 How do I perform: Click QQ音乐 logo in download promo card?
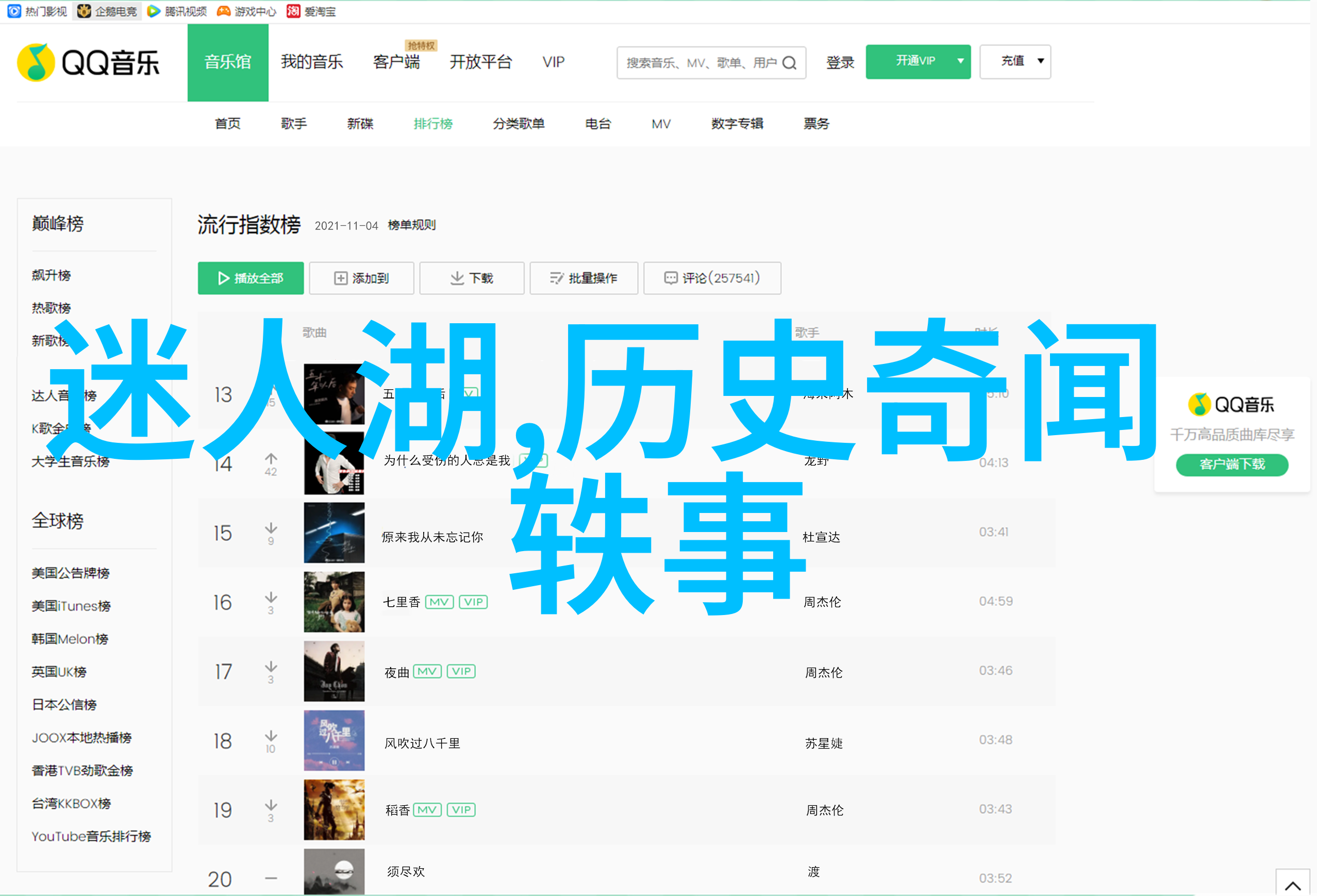pos(1232,404)
